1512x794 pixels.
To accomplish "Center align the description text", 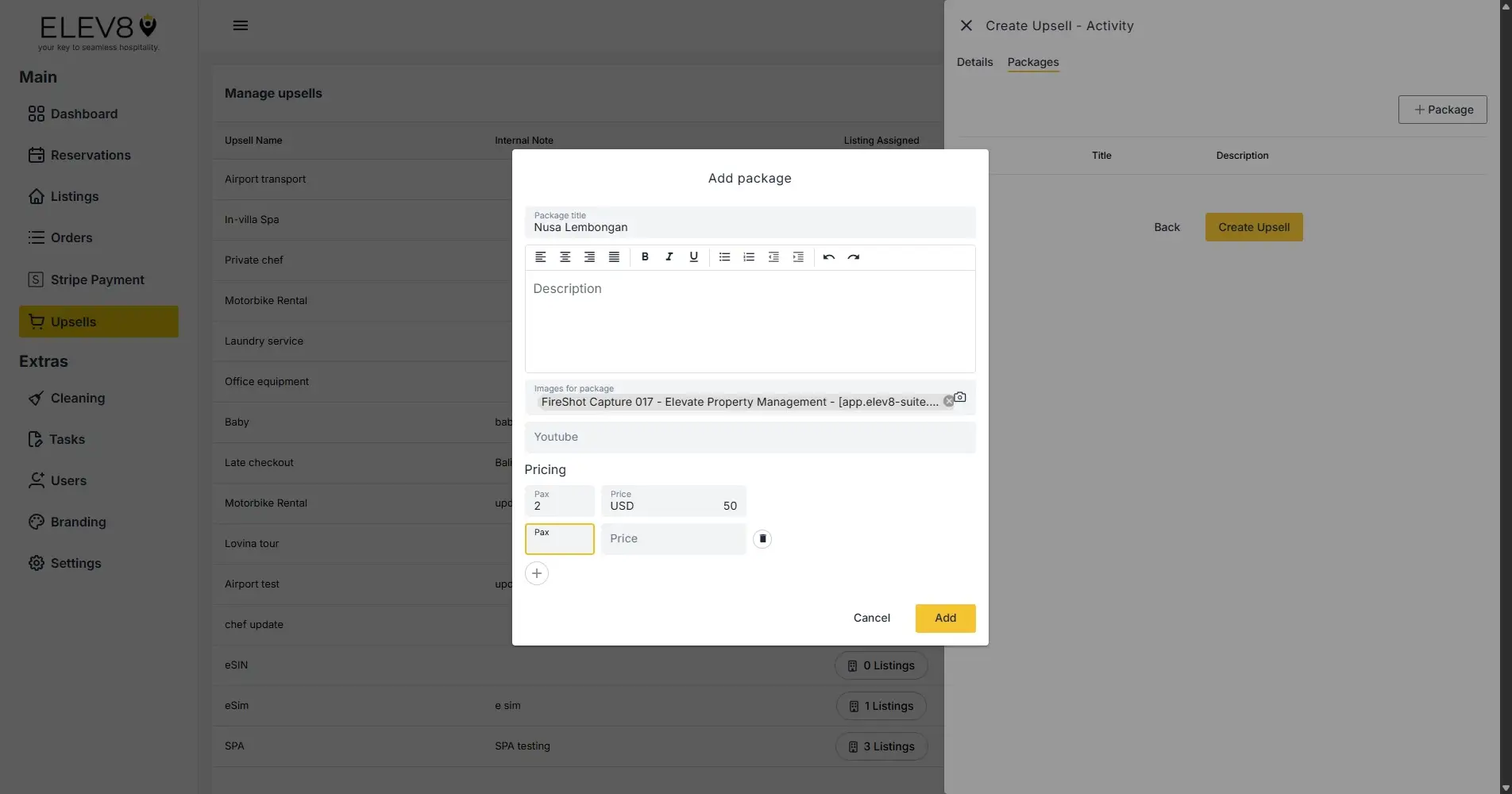I will (565, 256).
